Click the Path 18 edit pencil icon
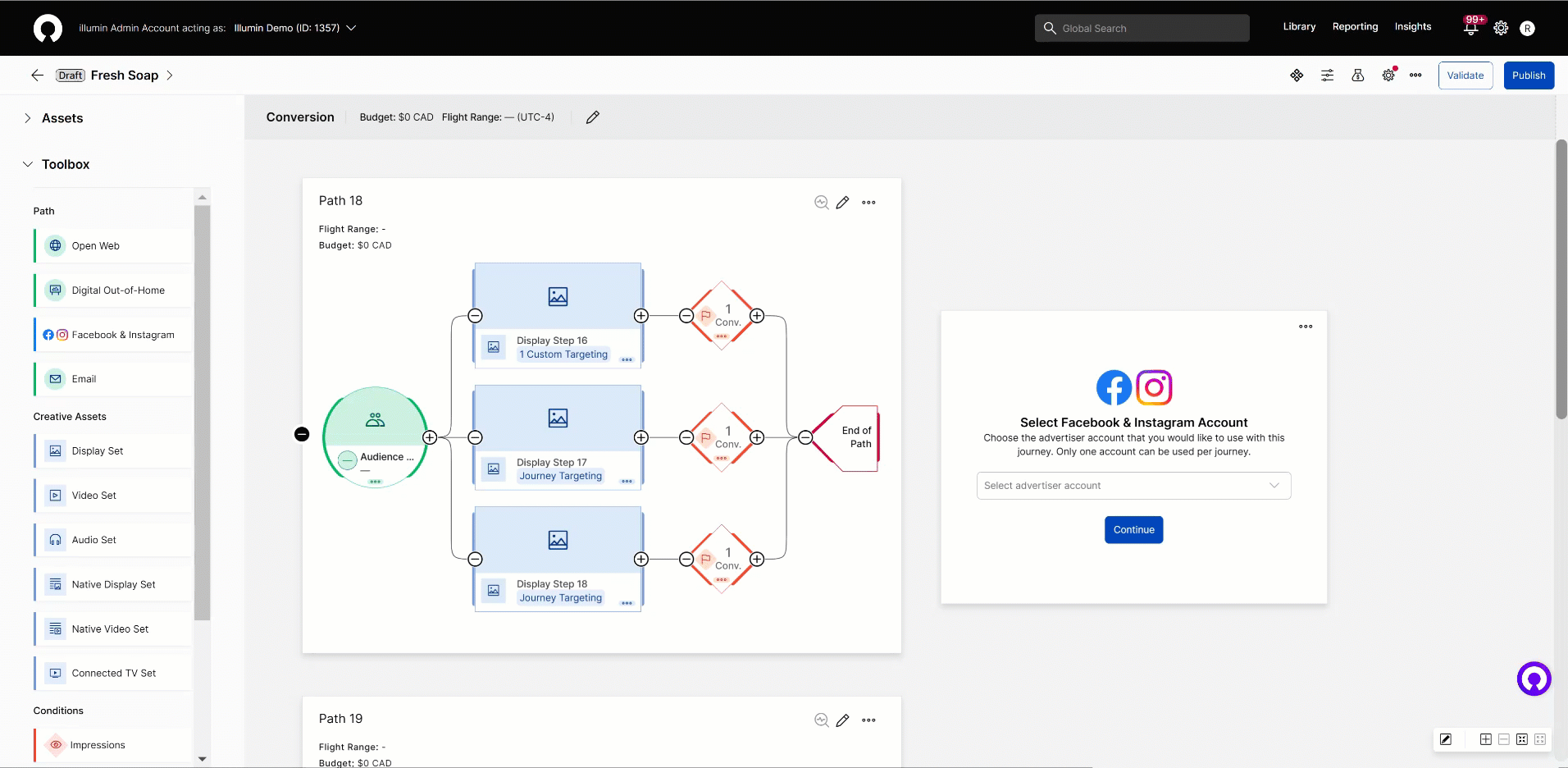This screenshot has width=1568, height=768. click(x=842, y=203)
